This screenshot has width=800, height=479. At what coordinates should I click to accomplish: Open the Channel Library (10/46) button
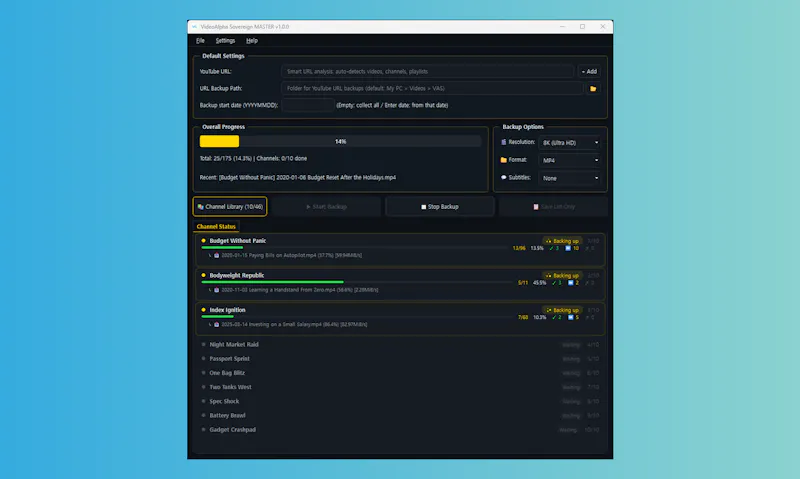click(x=230, y=207)
